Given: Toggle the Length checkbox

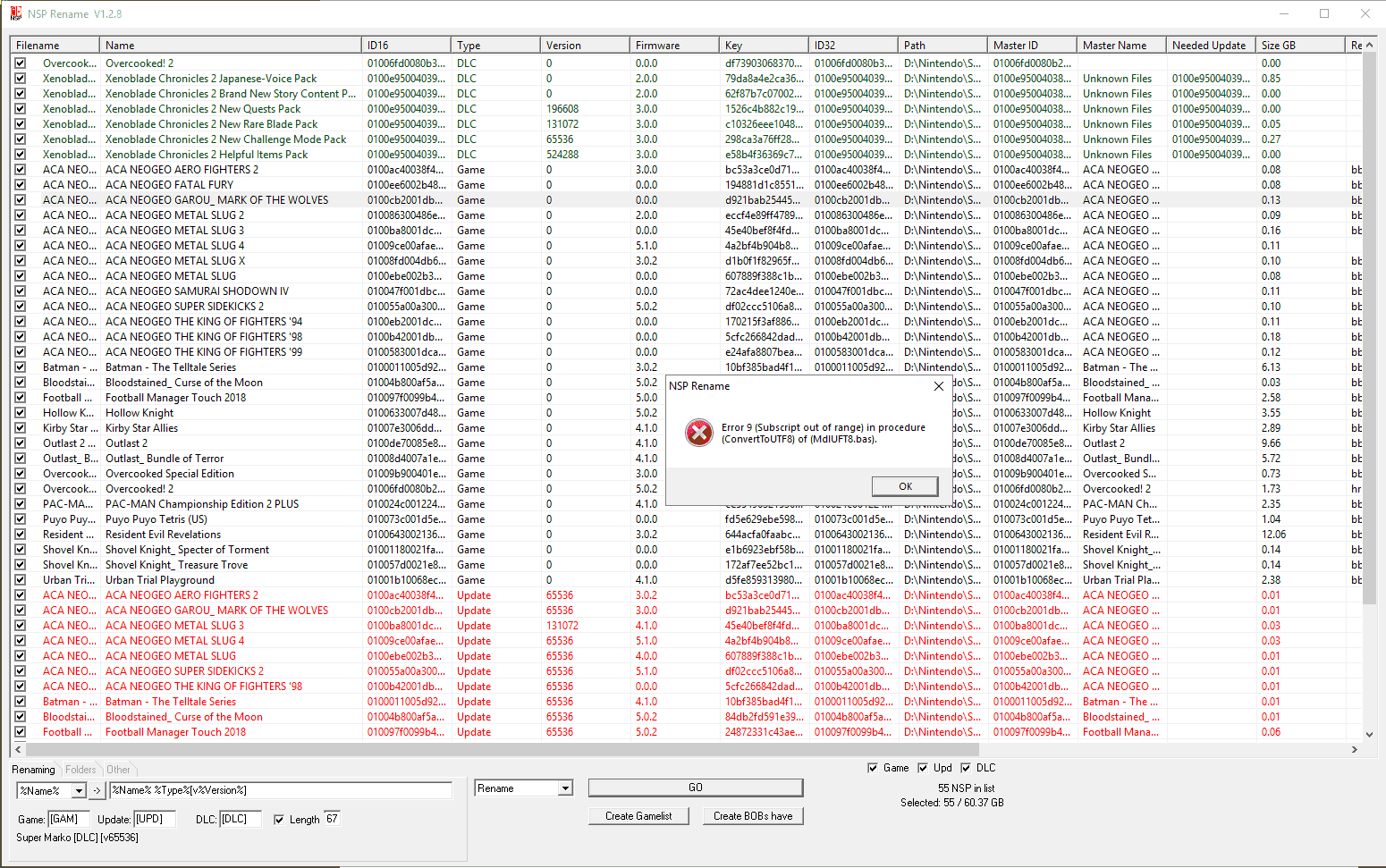Looking at the screenshot, I should (x=279, y=820).
